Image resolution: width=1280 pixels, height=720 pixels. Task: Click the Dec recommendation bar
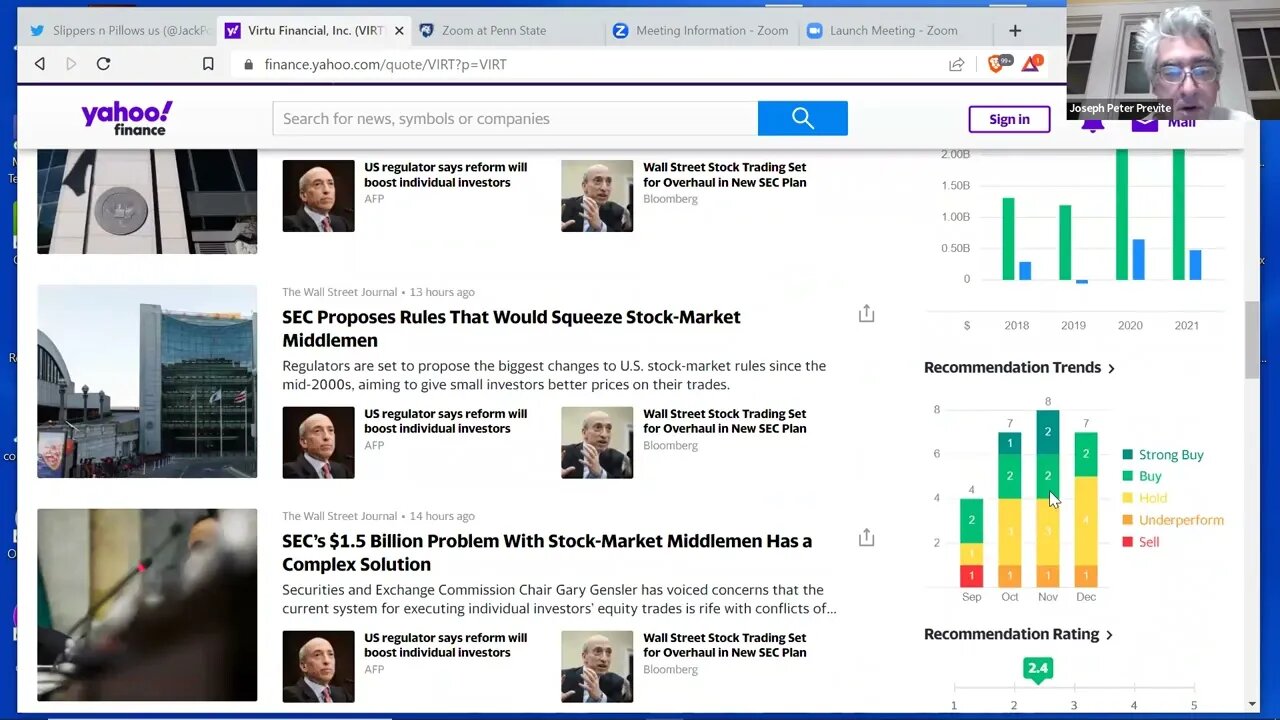pyautogui.click(x=1086, y=510)
